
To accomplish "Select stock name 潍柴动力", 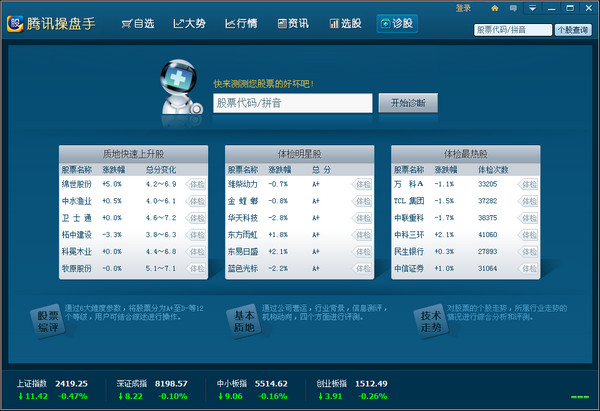I will [243, 184].
